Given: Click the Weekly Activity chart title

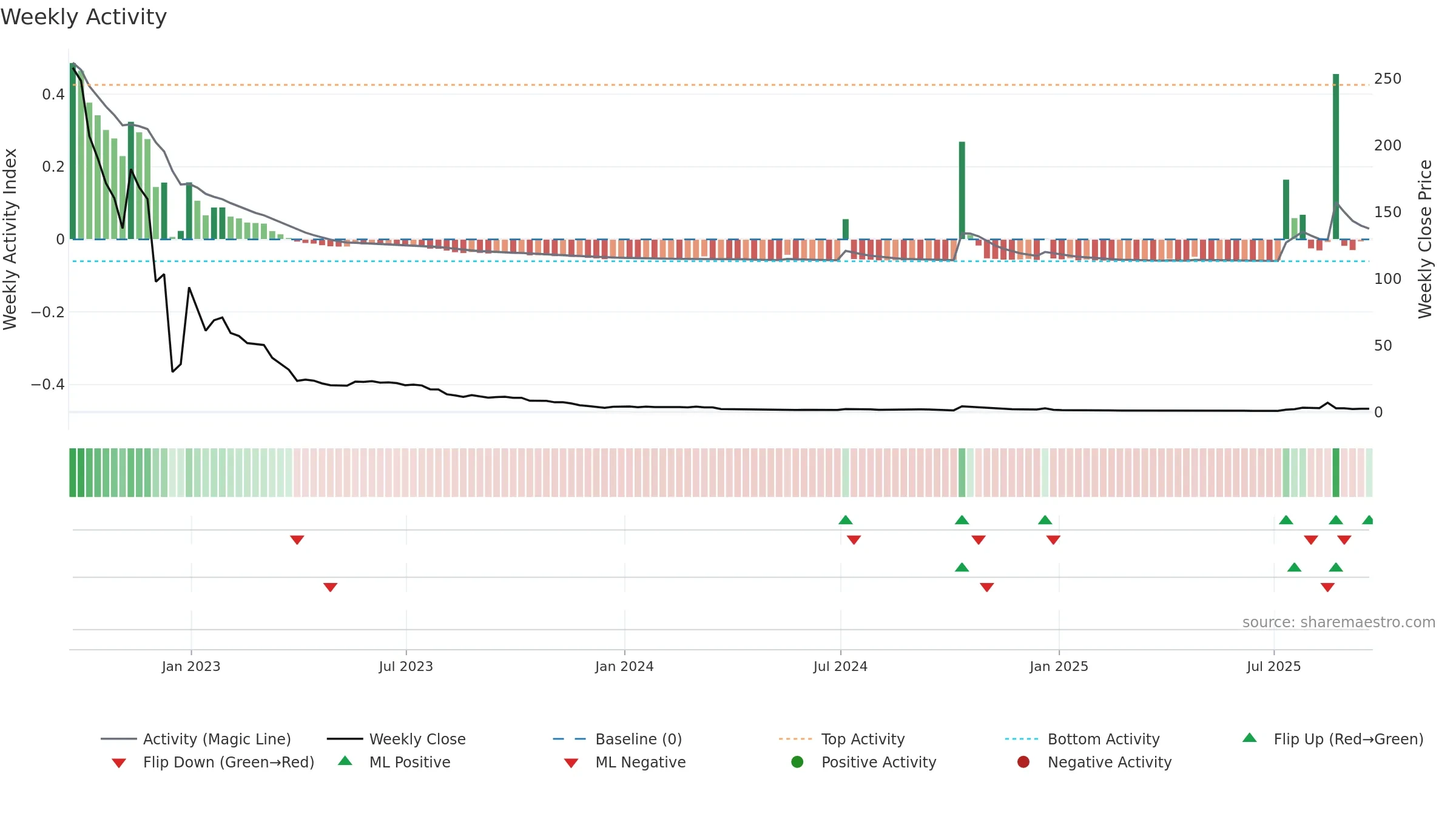Looking at the screenshot, I should click(84, 17).
